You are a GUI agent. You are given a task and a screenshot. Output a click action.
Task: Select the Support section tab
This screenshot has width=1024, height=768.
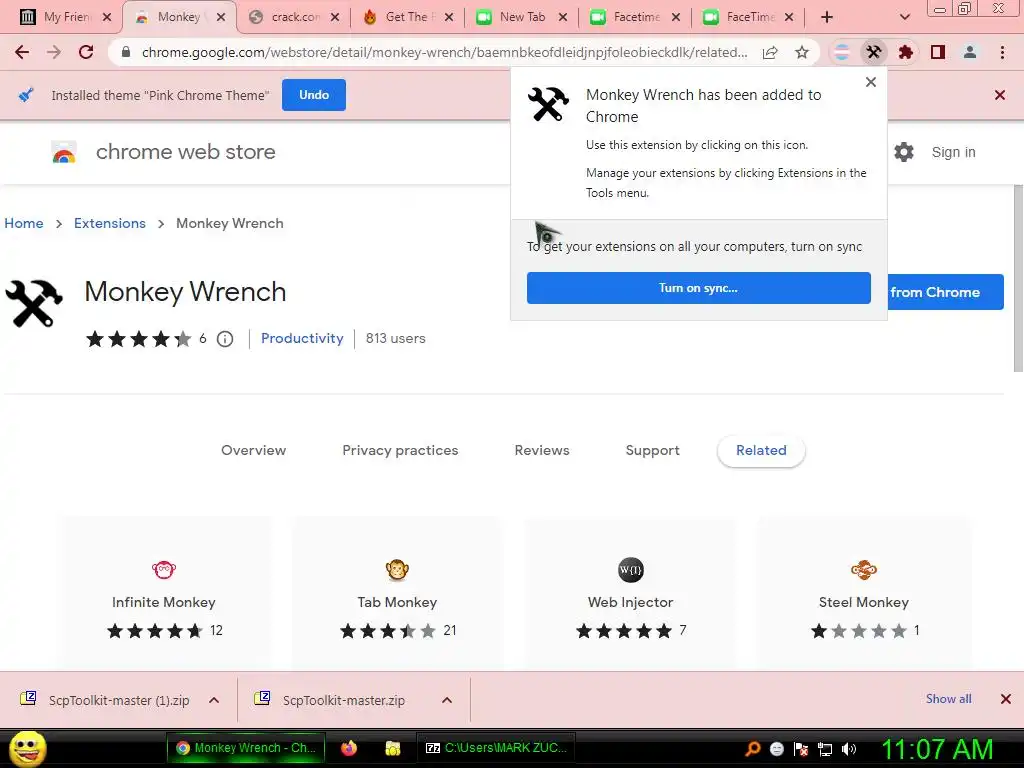click(652, 451)
